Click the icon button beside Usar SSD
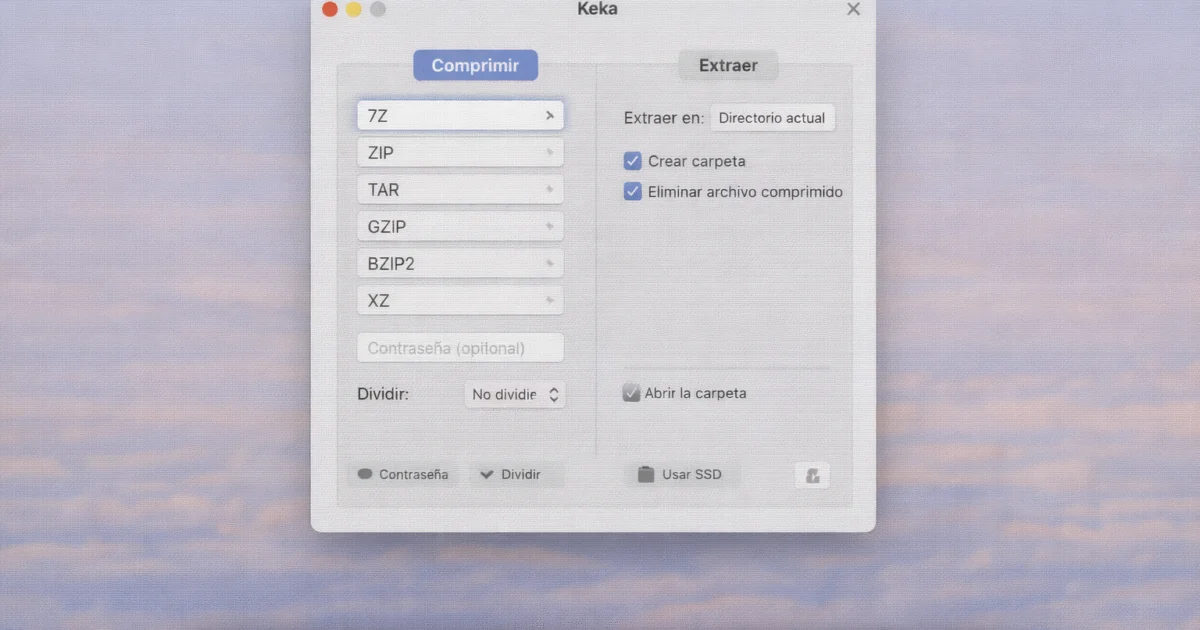The height and width of the screenshot is (630, 1200). pyautogui.click(x=812, y=476)
